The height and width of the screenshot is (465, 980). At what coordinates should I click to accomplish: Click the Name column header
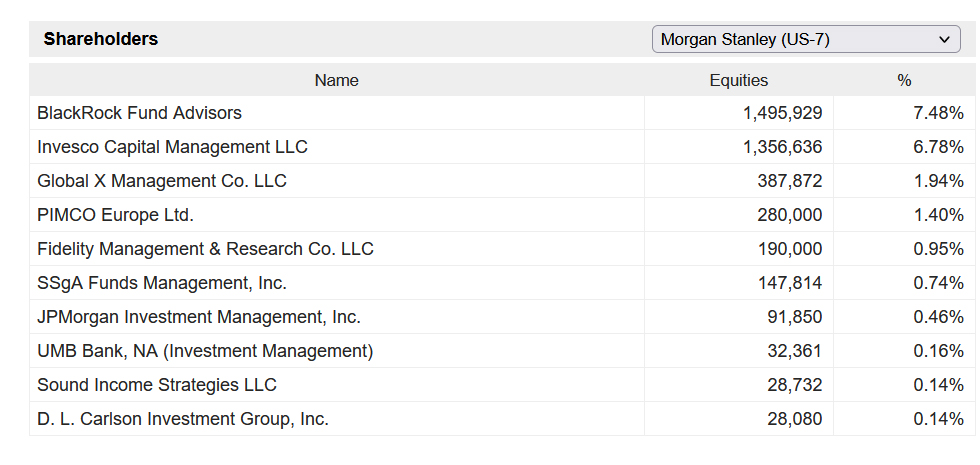click(x=336, y=80)
